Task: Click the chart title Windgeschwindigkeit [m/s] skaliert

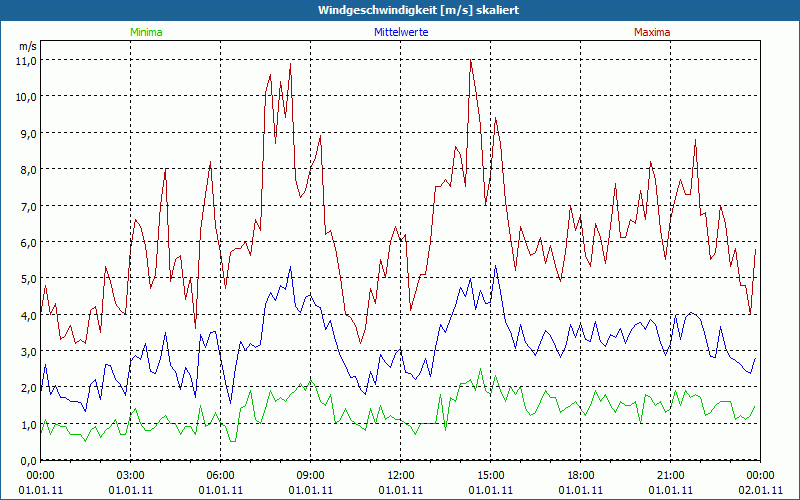Action: [x=418, y=10]
